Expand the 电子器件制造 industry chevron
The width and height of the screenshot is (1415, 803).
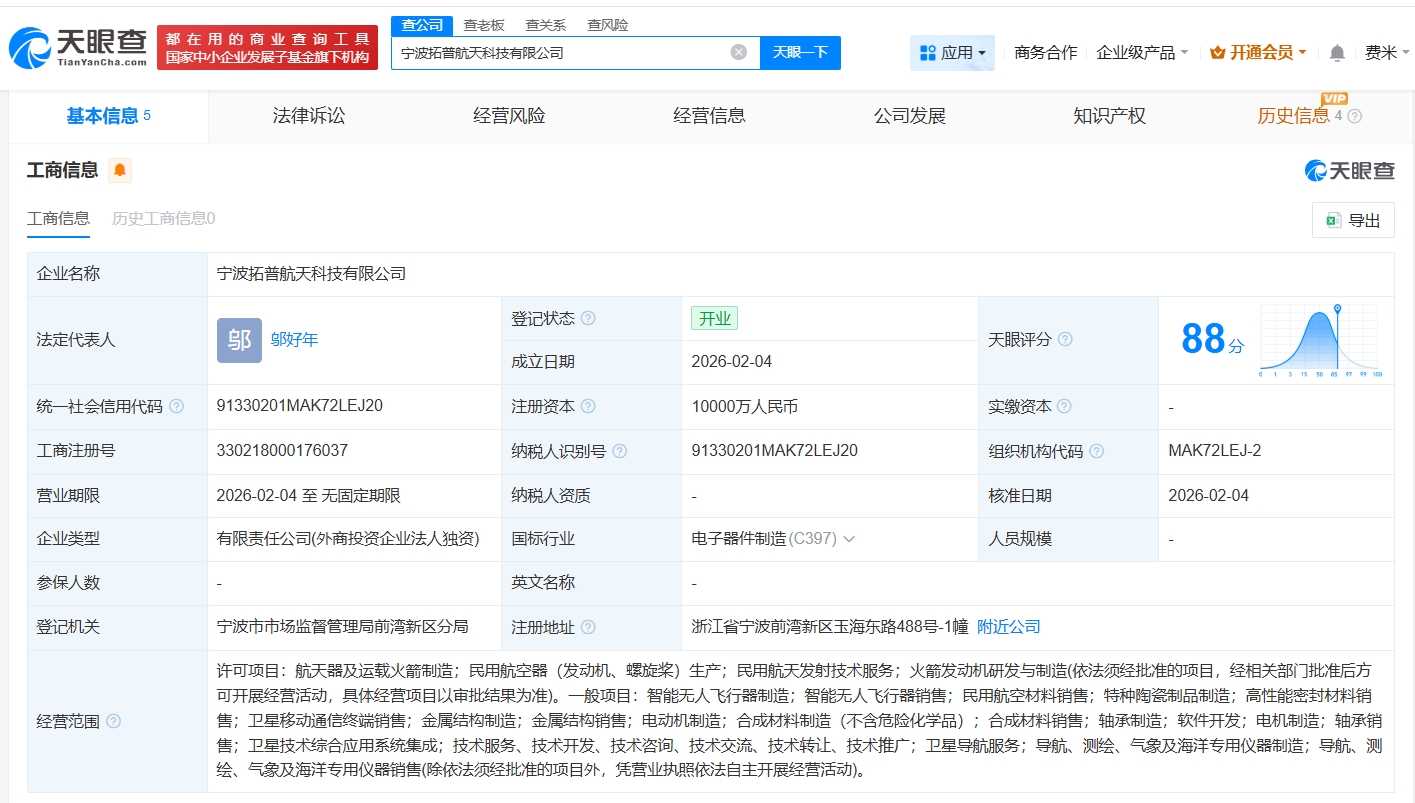(849, 539)
